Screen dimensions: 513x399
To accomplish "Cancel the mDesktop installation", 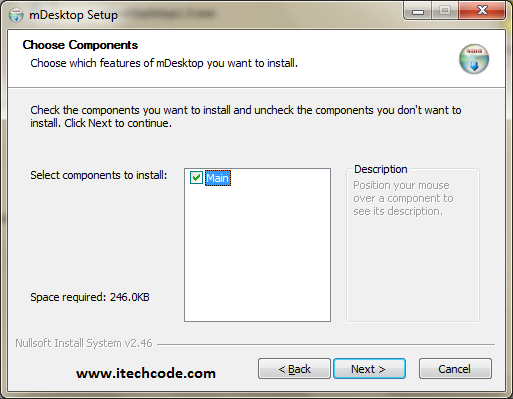I will tap(455, 369).
